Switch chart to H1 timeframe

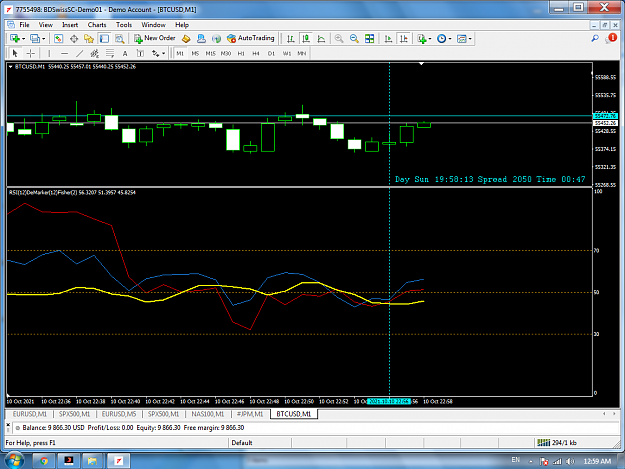tap(241, 53)
